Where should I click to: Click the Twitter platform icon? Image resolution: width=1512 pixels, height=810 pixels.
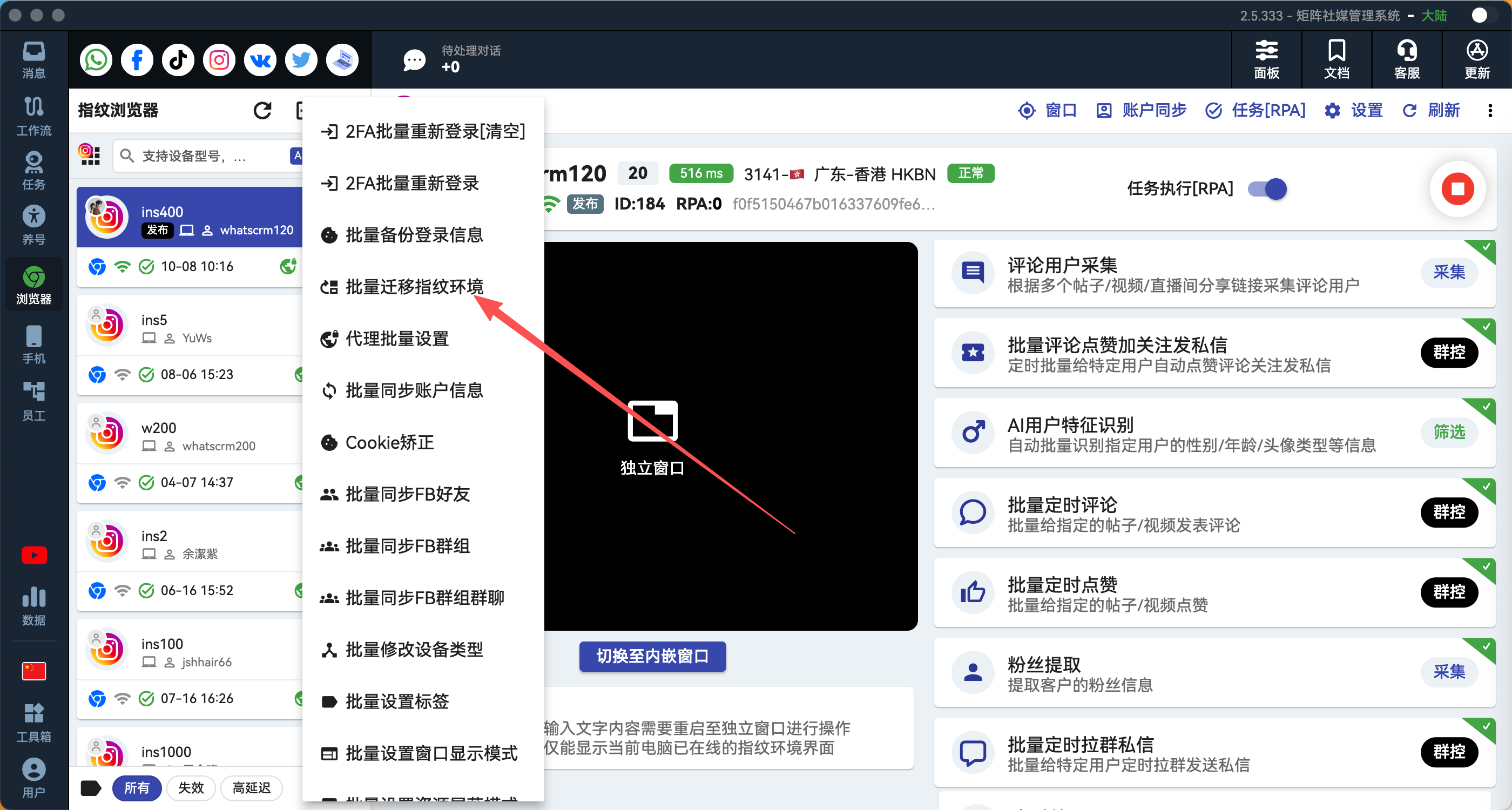[301, 60]
